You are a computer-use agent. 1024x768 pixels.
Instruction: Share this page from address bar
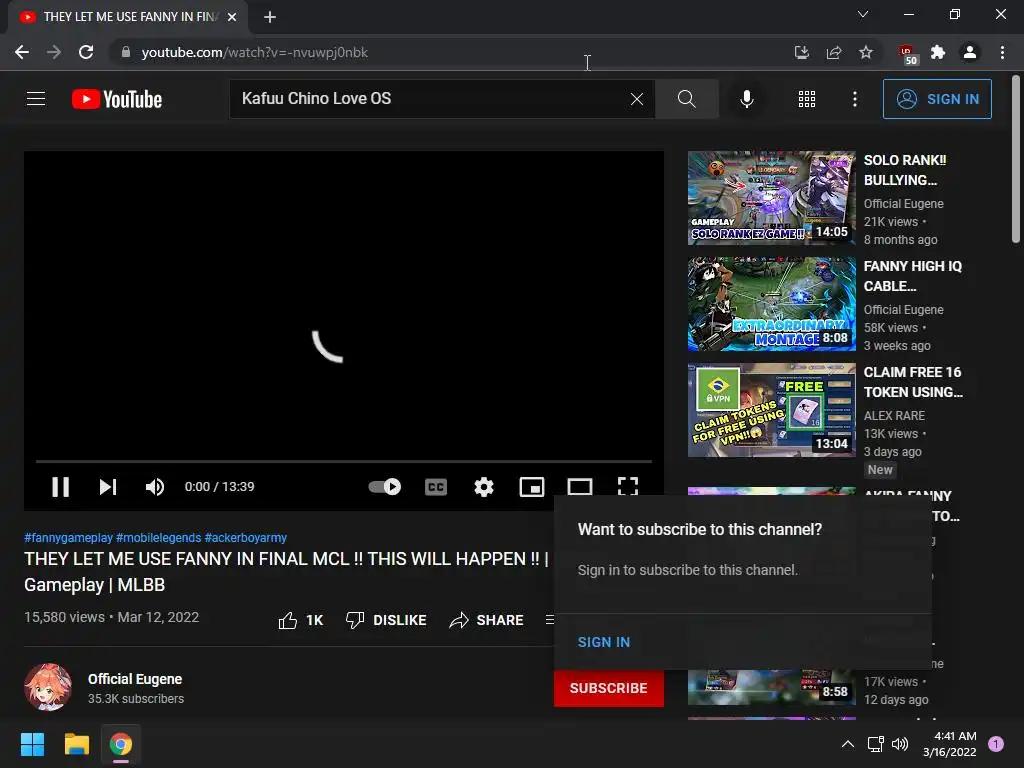tap(833, 52)
